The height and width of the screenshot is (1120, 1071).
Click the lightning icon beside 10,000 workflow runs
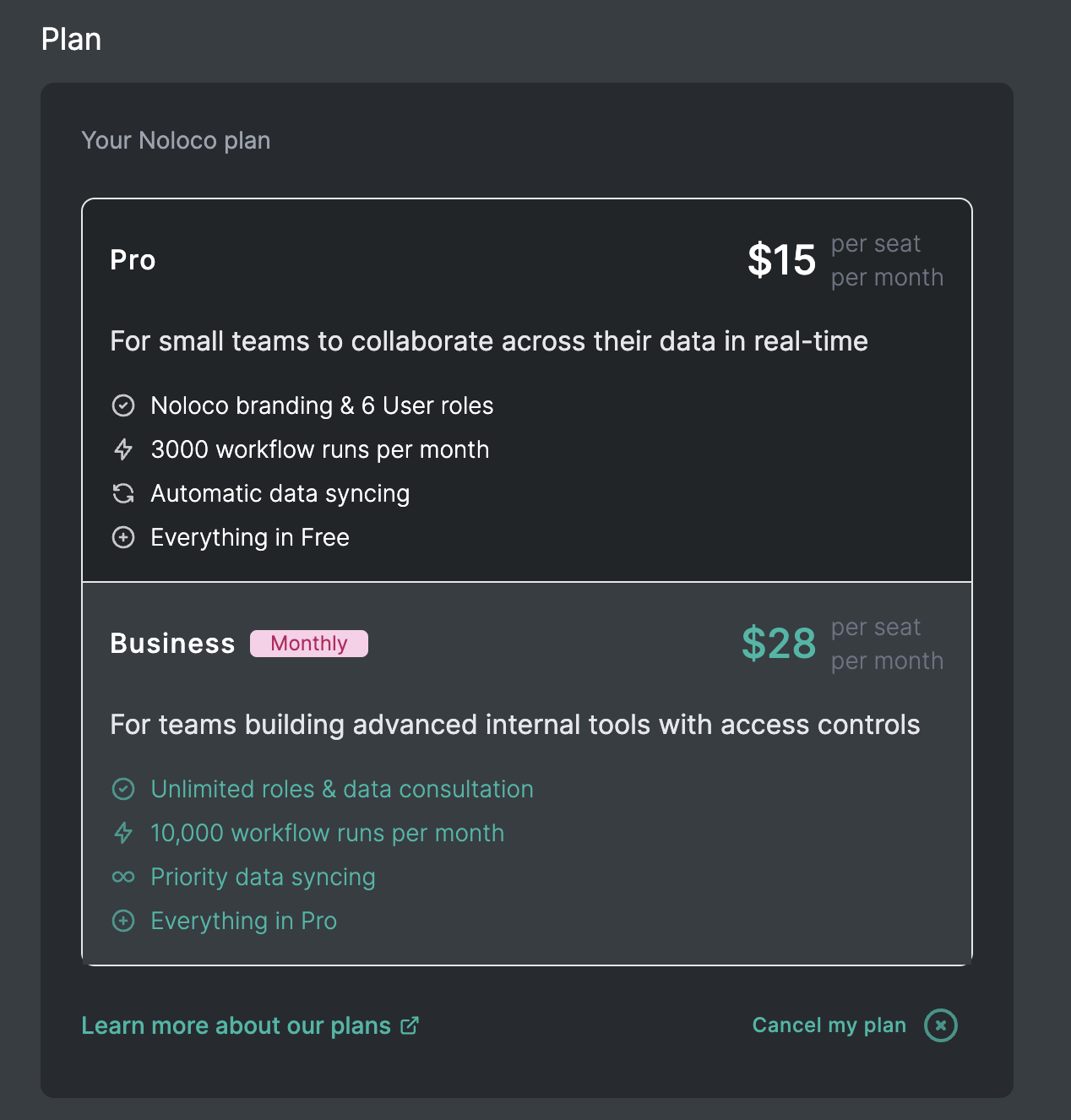click(123, 833)
